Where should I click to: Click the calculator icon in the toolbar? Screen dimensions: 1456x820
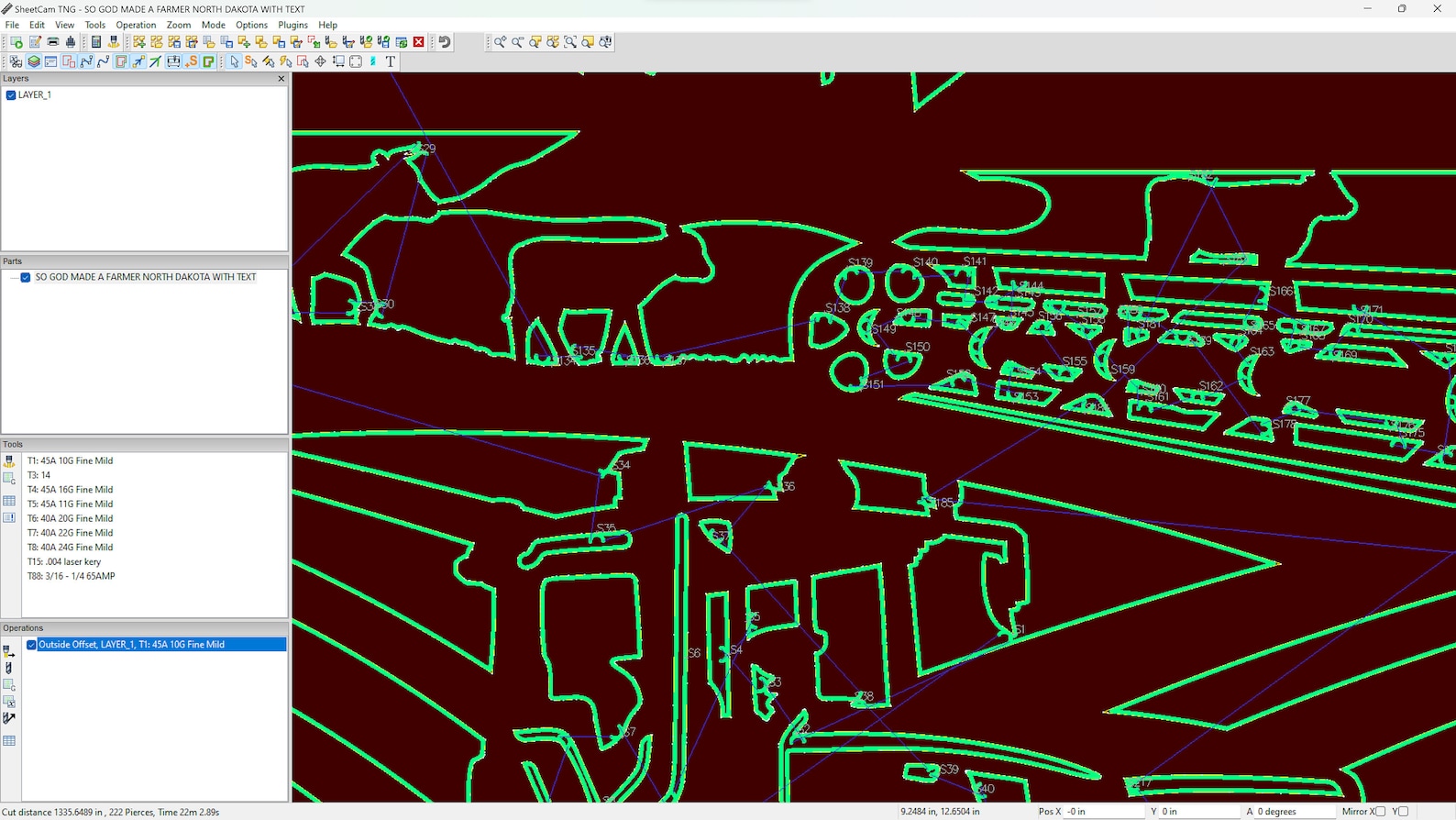(x=96, y=42)
